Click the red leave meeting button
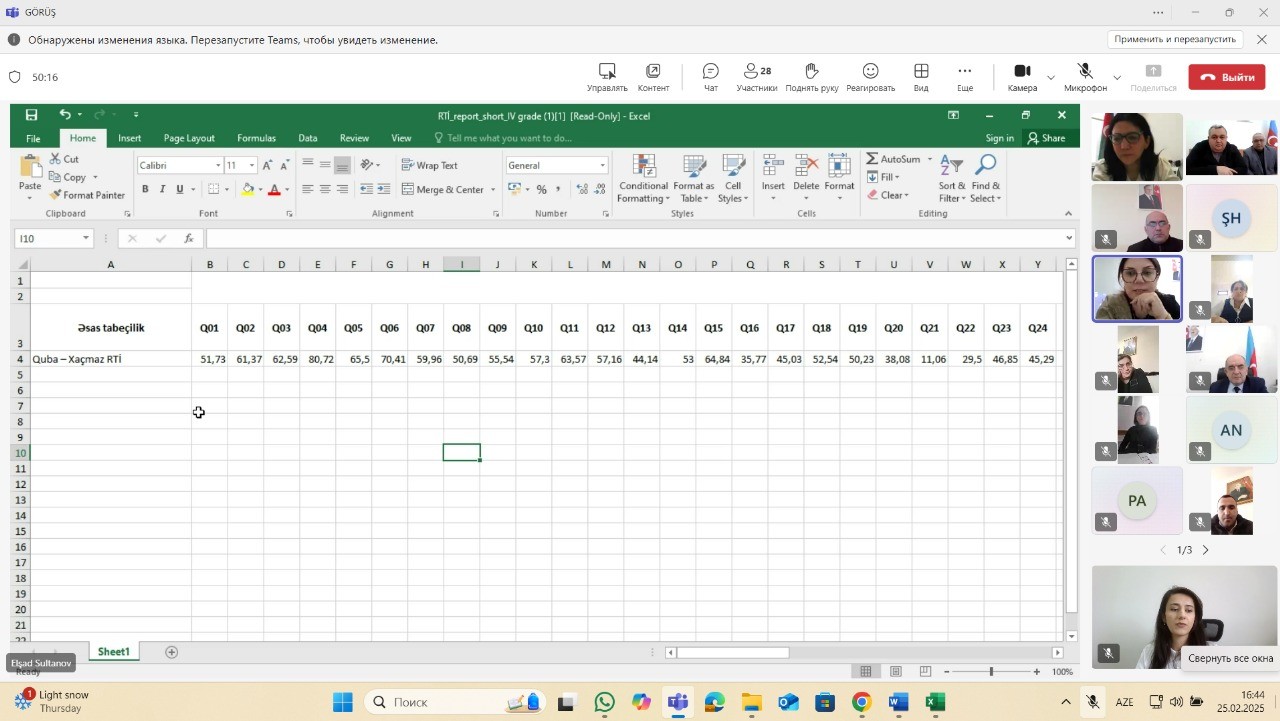This screenshot has width=1280, height=721. 1226,77
